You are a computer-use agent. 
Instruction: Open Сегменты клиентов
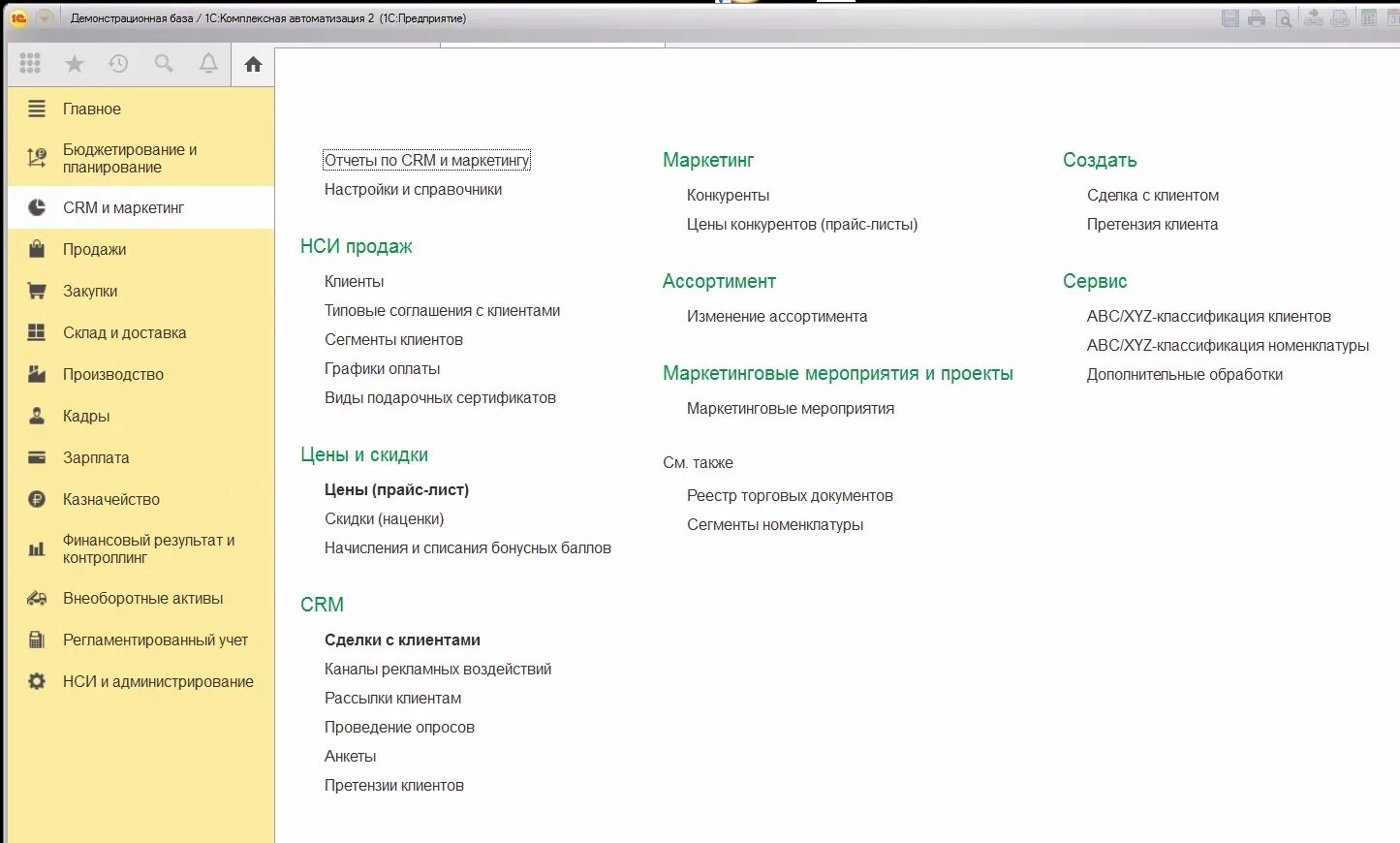pyautogui.click(x=393, y=339)
